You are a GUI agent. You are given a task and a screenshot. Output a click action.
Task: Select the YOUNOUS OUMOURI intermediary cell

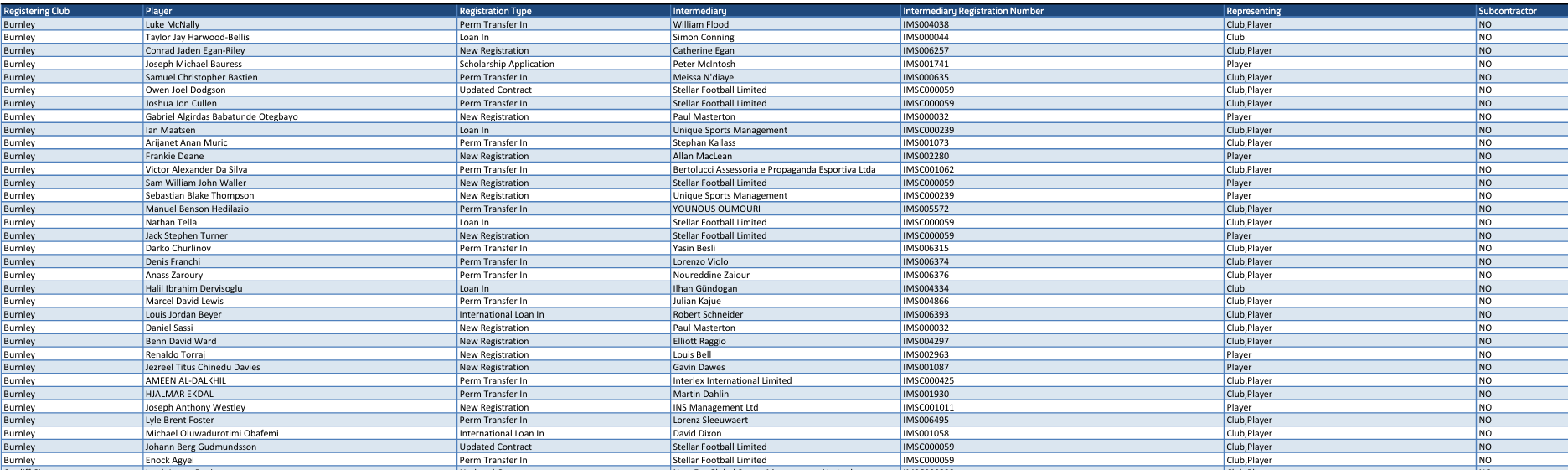716,209
